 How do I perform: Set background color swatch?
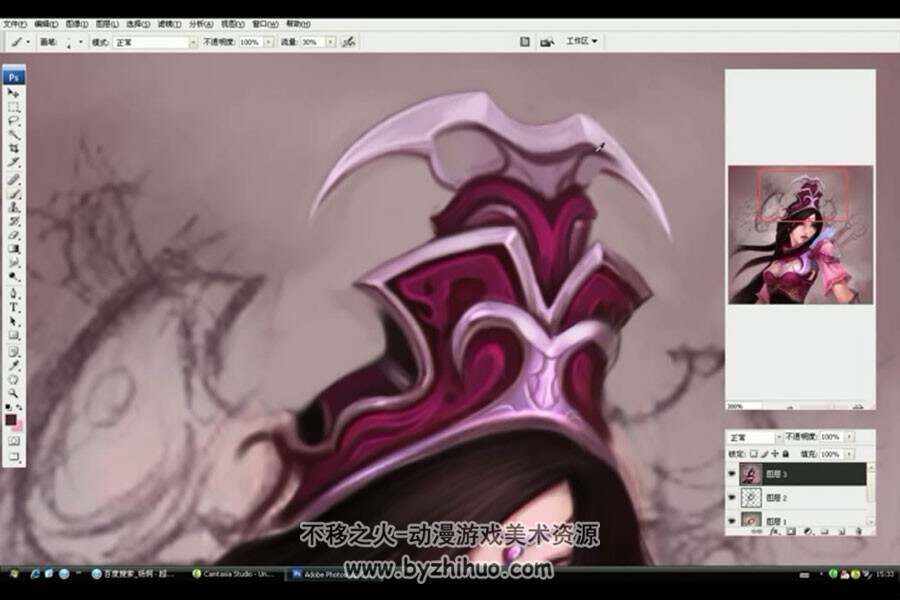point(19,427)
